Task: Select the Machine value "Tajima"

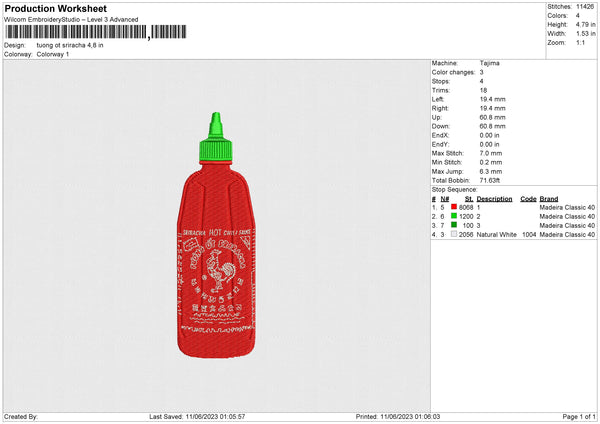Action: pyautogui.click(x=489, y=63)
